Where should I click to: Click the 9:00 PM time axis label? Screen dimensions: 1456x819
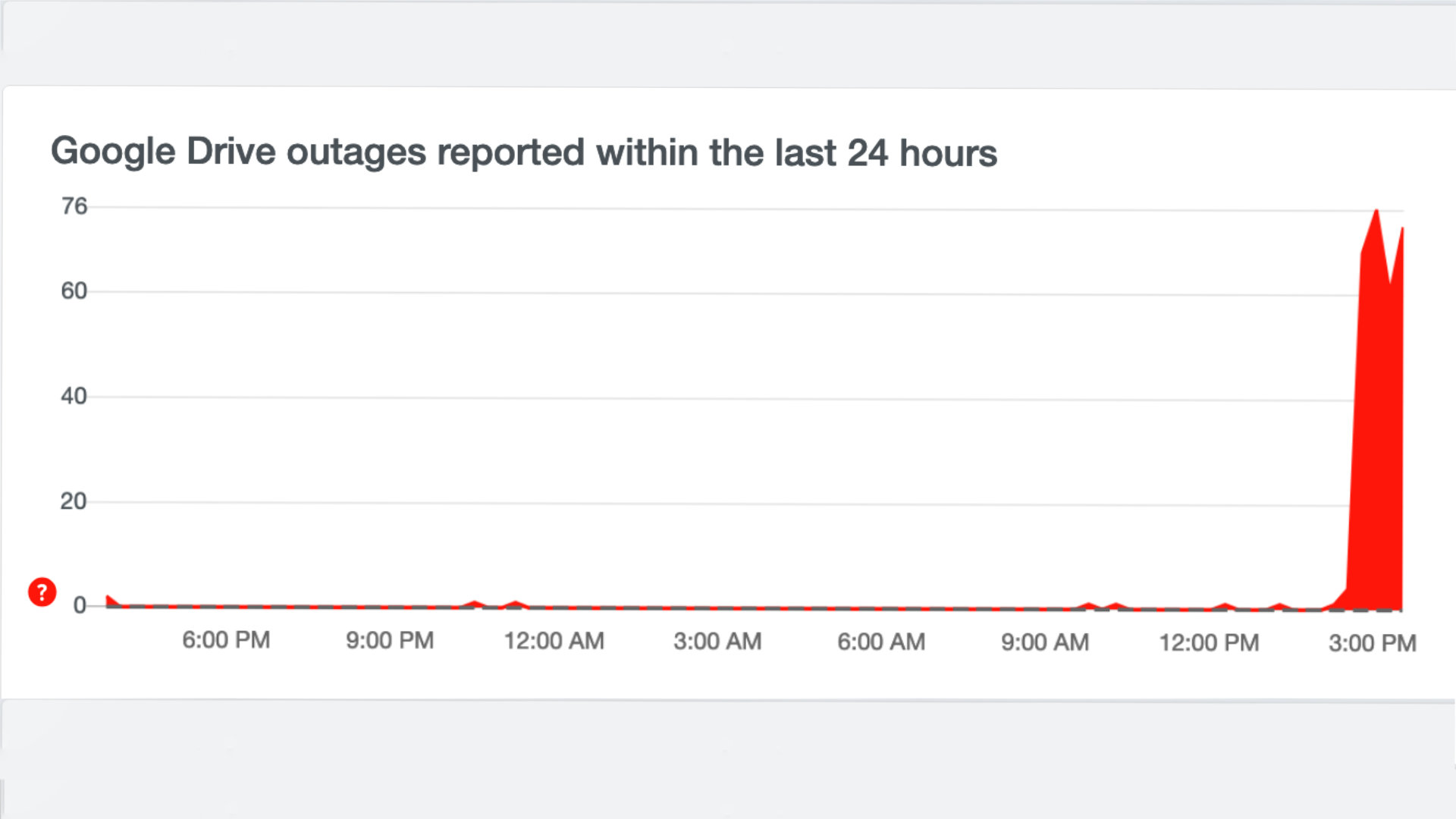click(x=390, y=641)
